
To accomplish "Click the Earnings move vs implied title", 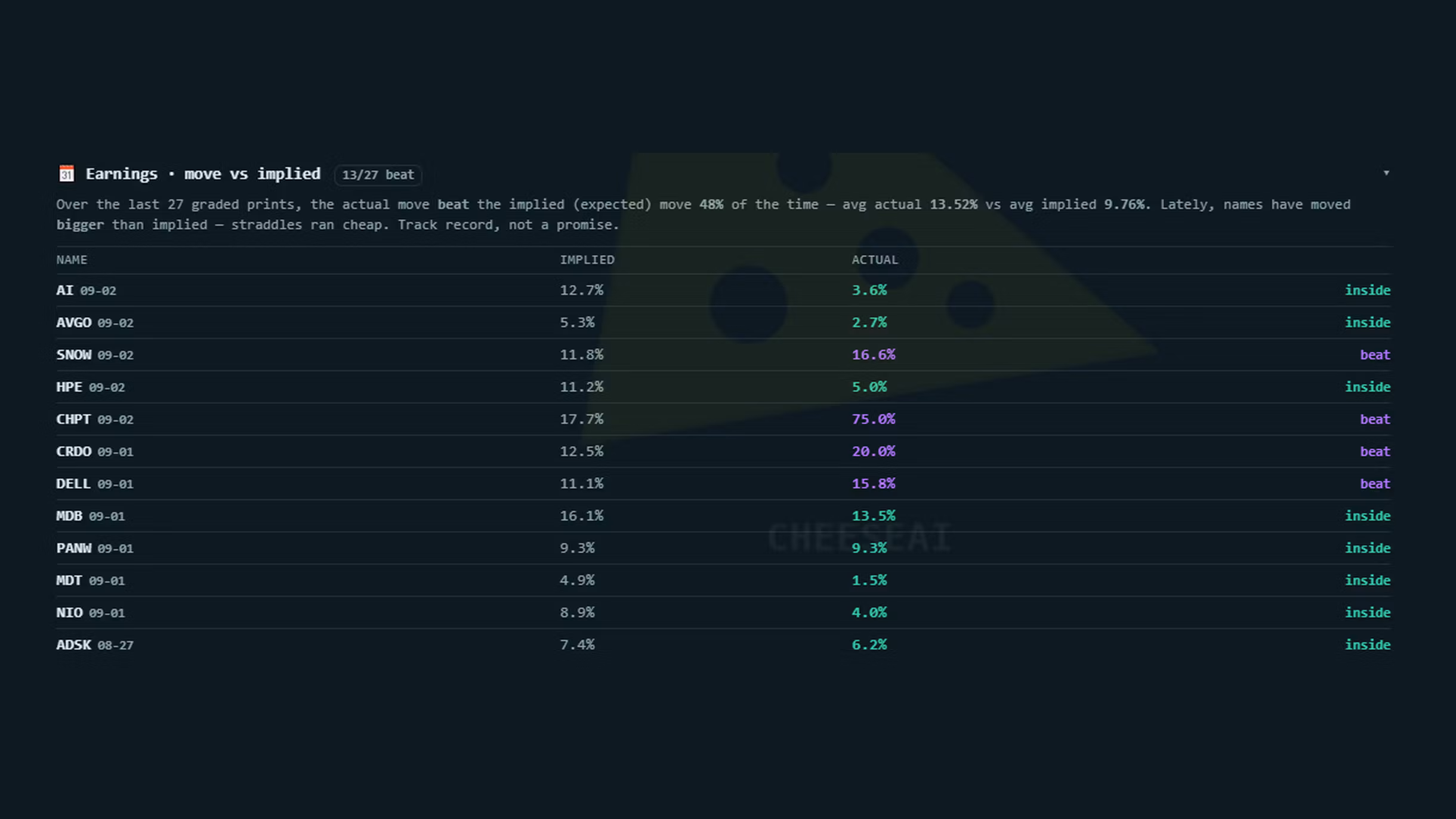I will tap(203, 174).
